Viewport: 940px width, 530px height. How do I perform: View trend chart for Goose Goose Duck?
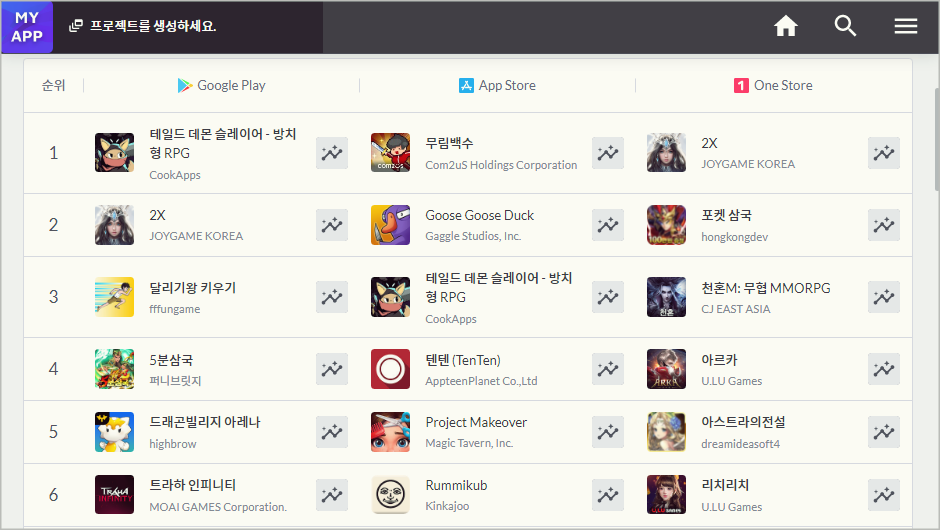coord(608,225)
